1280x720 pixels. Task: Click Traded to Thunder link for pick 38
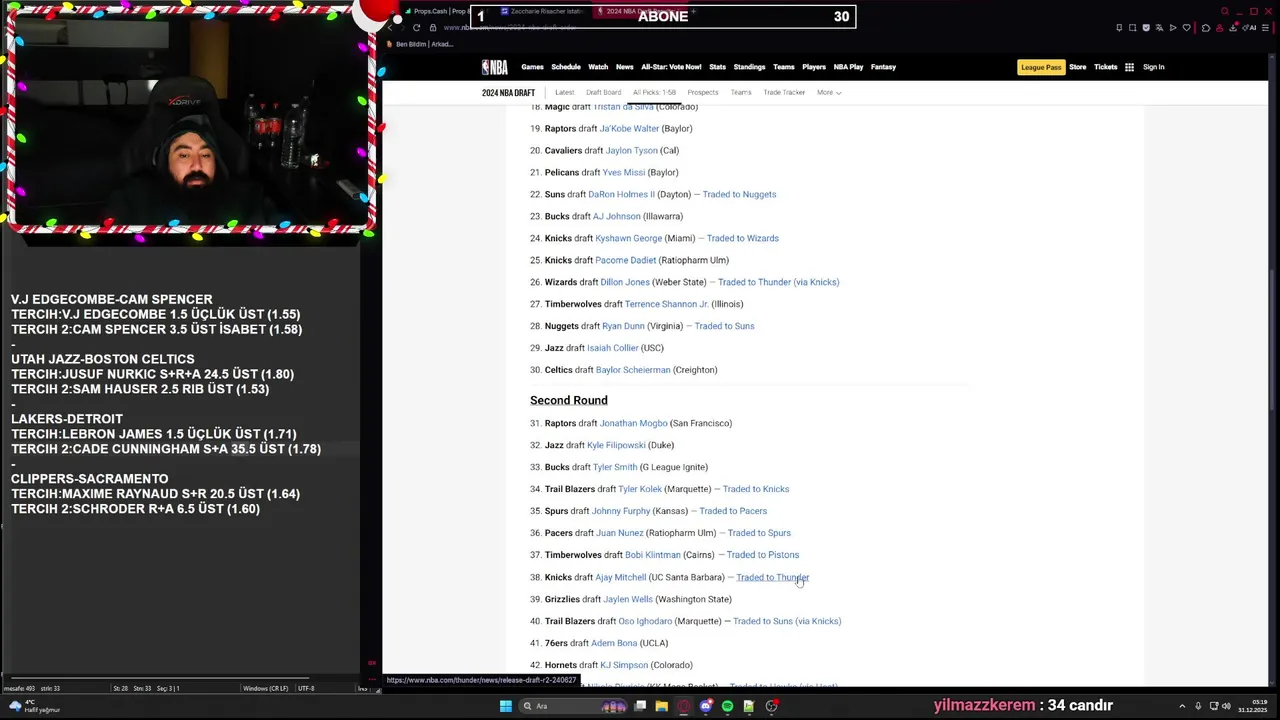tap(772, 577)
